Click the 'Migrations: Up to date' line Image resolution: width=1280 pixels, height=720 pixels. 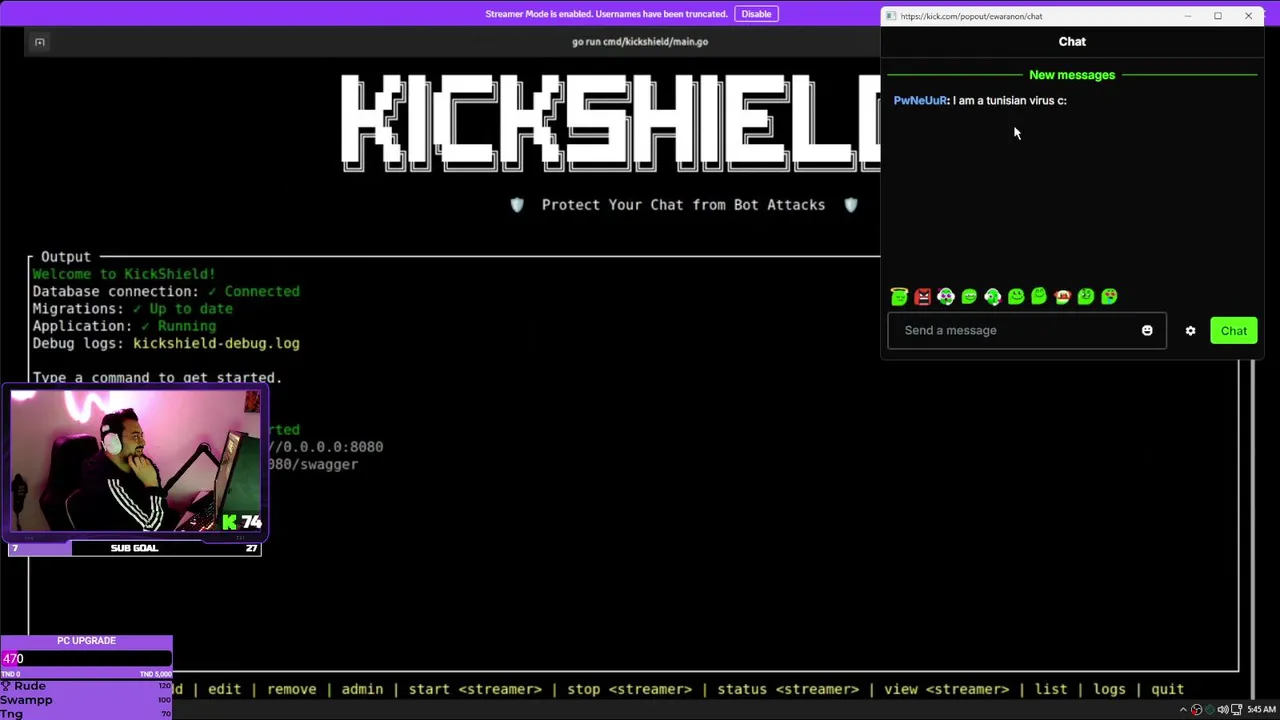(x=134, y=309)
